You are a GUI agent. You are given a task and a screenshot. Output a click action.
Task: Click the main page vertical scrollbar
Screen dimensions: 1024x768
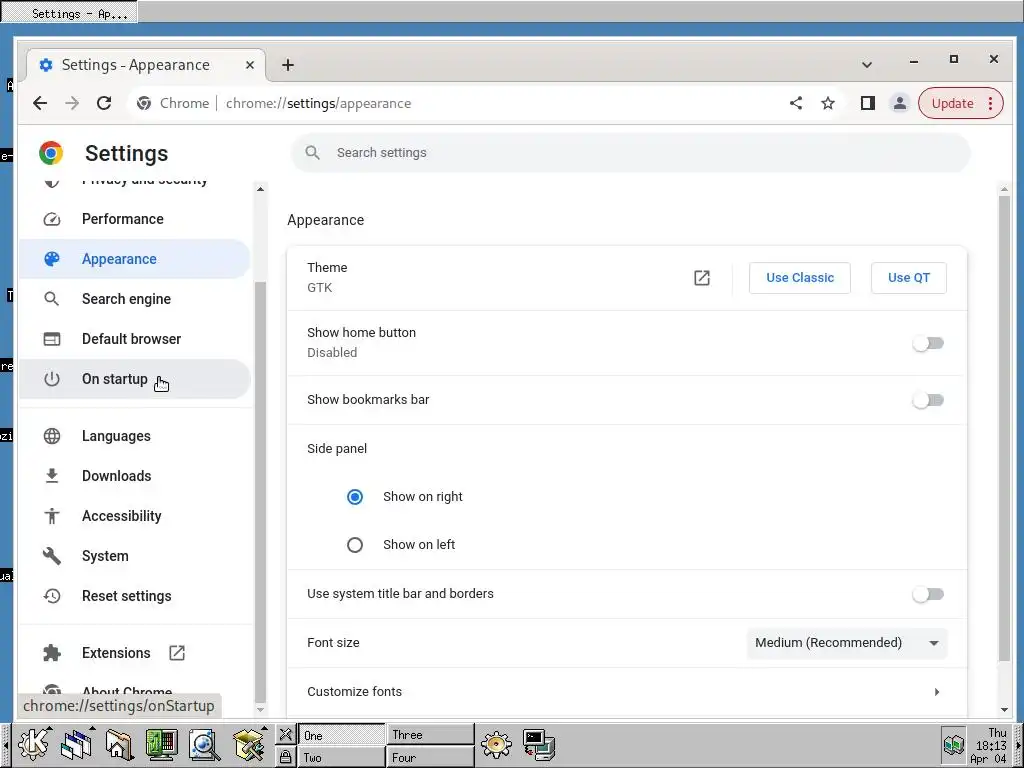coord(1004,428)
